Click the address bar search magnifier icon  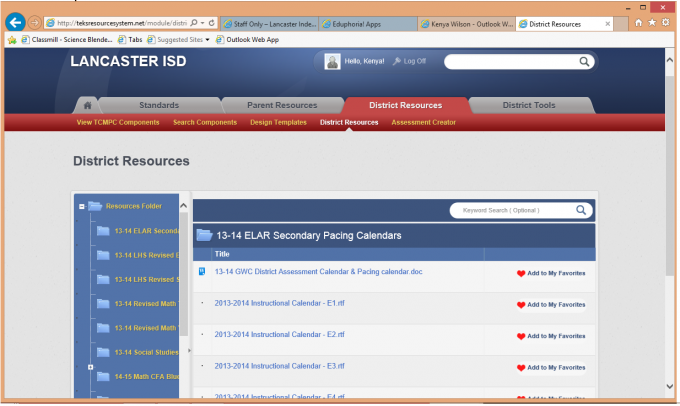pos(194,23)
